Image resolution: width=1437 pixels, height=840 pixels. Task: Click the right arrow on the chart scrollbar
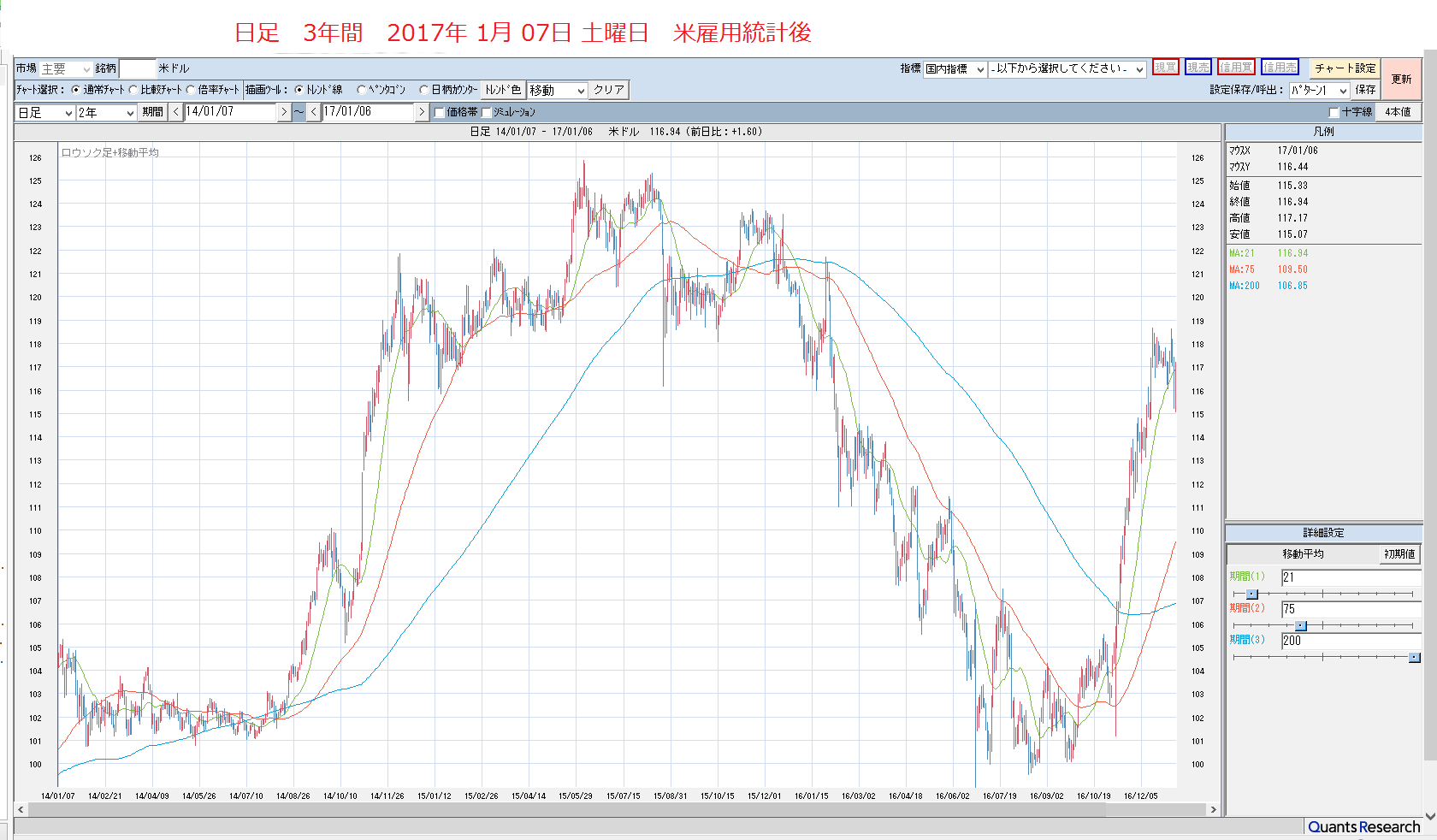click(x=1213, y=809)
